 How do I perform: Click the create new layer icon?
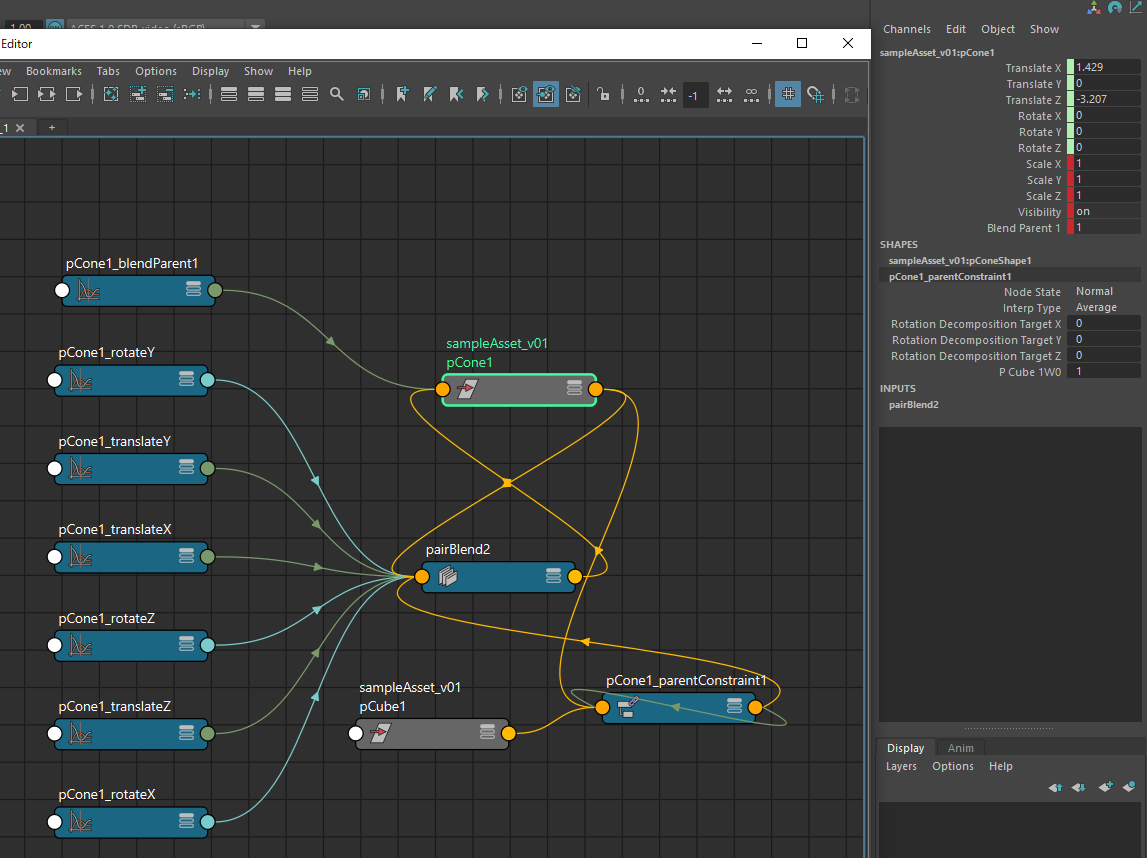pyautogui.click(x=1105, y=788)
